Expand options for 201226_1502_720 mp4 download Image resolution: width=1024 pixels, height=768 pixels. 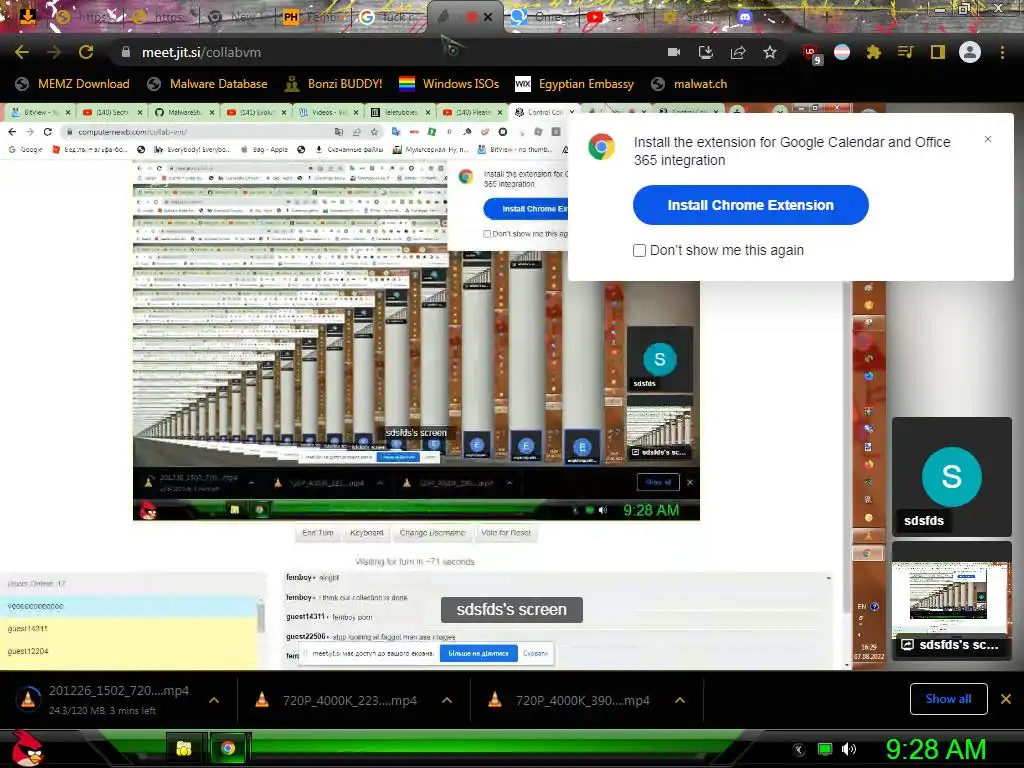pyautogui.click(x=214, y=700)
